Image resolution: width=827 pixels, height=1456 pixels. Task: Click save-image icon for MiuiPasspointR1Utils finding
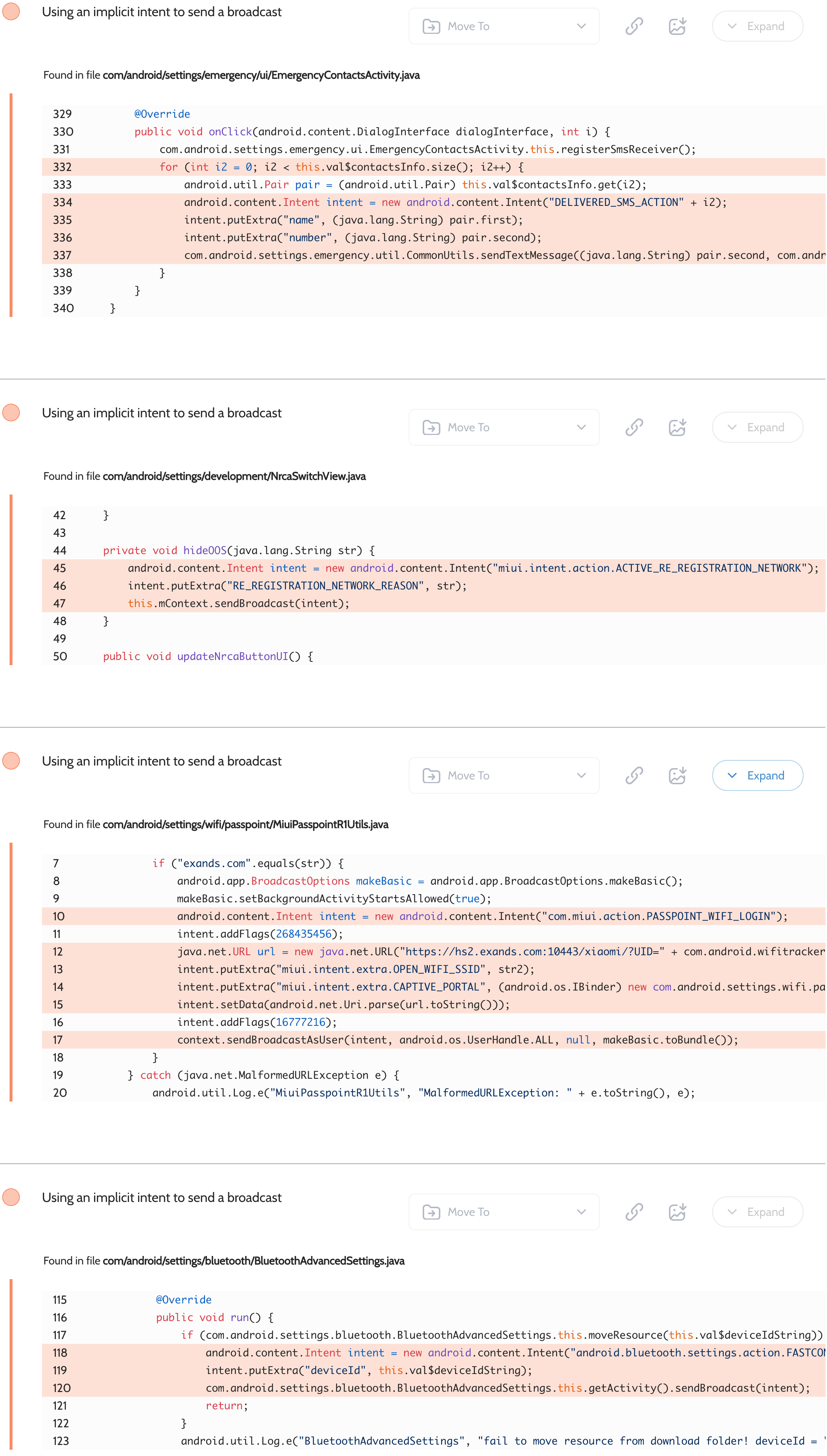pos(677,775)
